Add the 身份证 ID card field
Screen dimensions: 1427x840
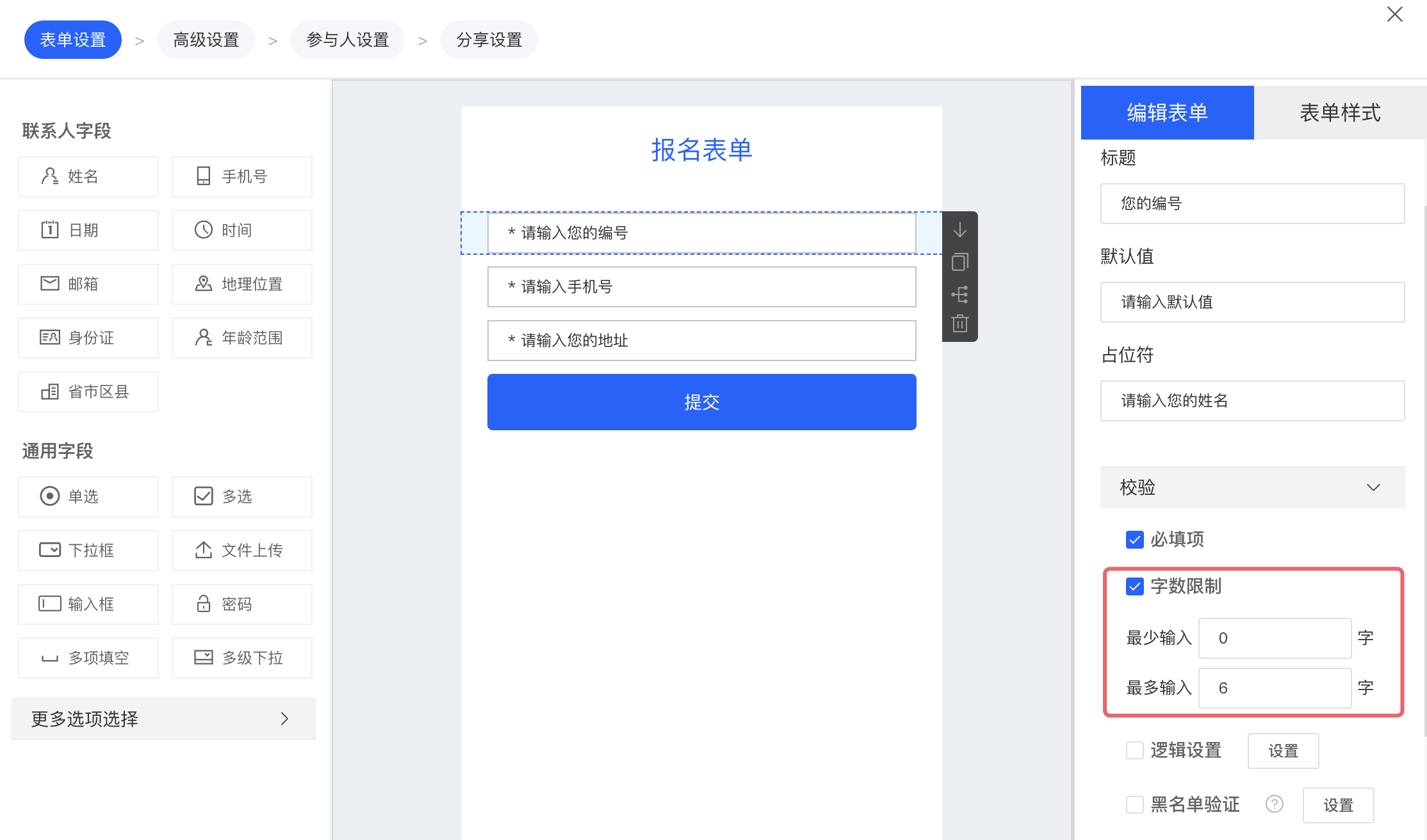88,338
